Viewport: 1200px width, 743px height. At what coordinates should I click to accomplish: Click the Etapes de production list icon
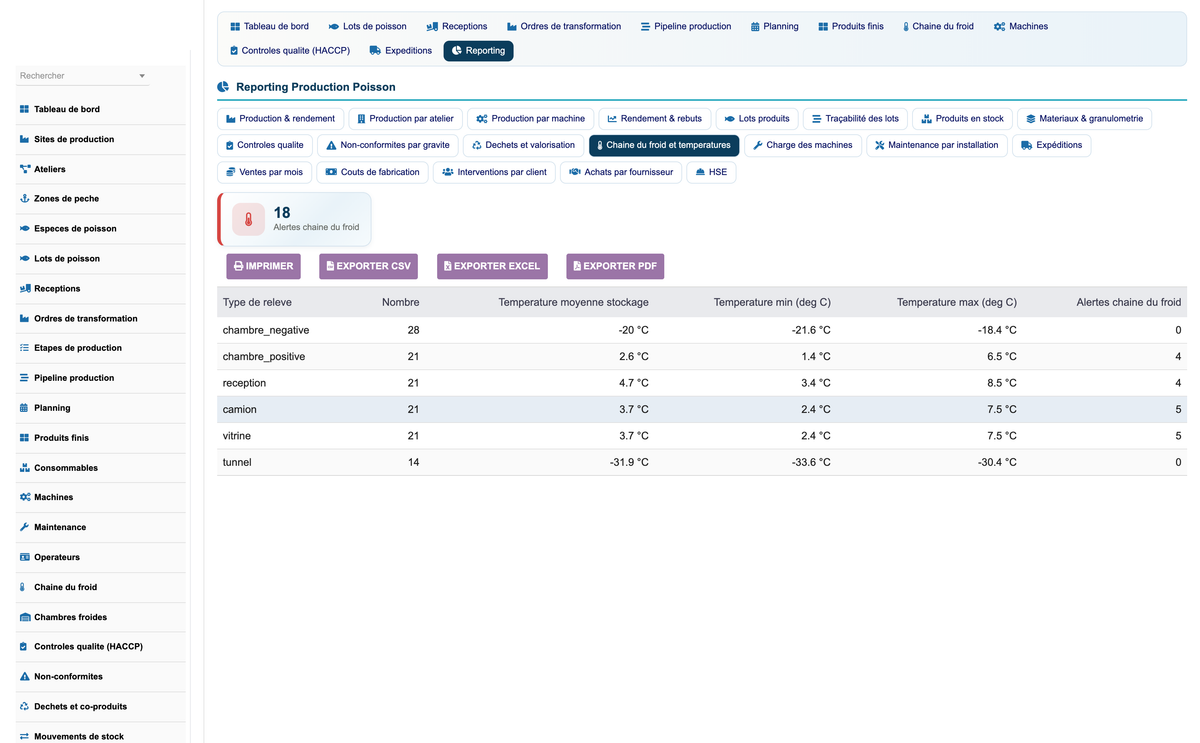[x=25, y=348]
